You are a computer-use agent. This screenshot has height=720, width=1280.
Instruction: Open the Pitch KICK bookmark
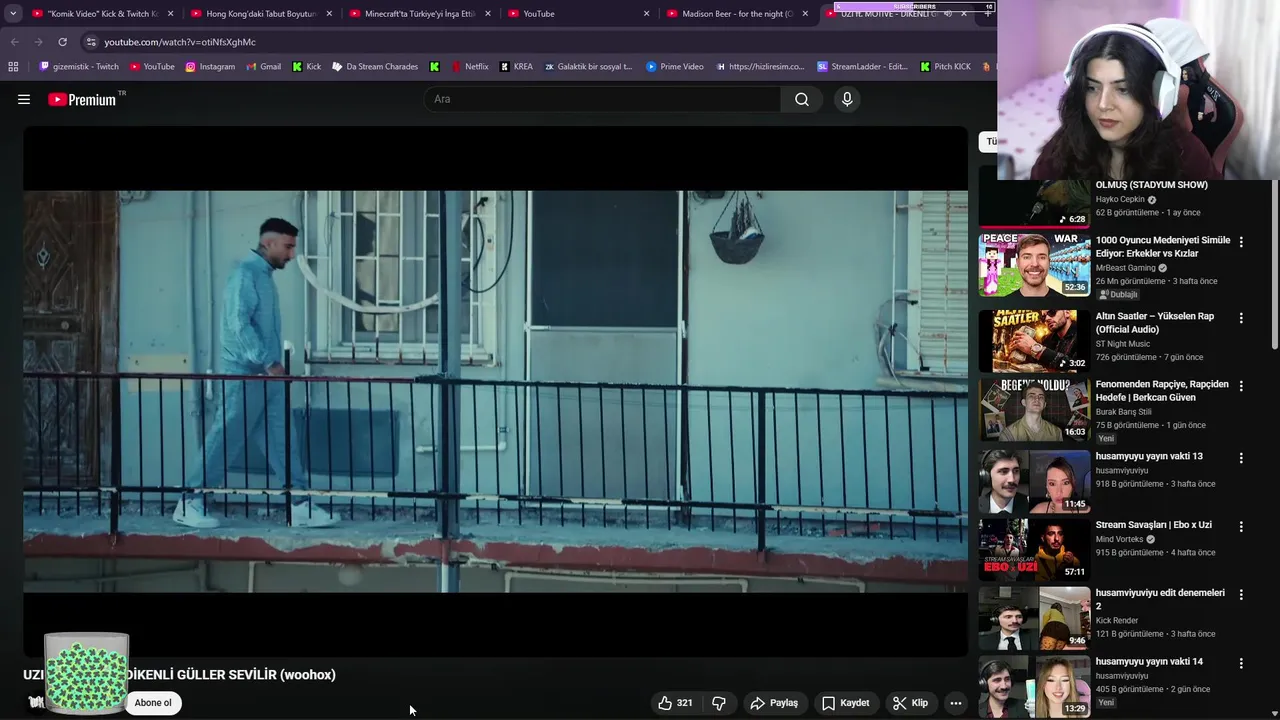945,67
